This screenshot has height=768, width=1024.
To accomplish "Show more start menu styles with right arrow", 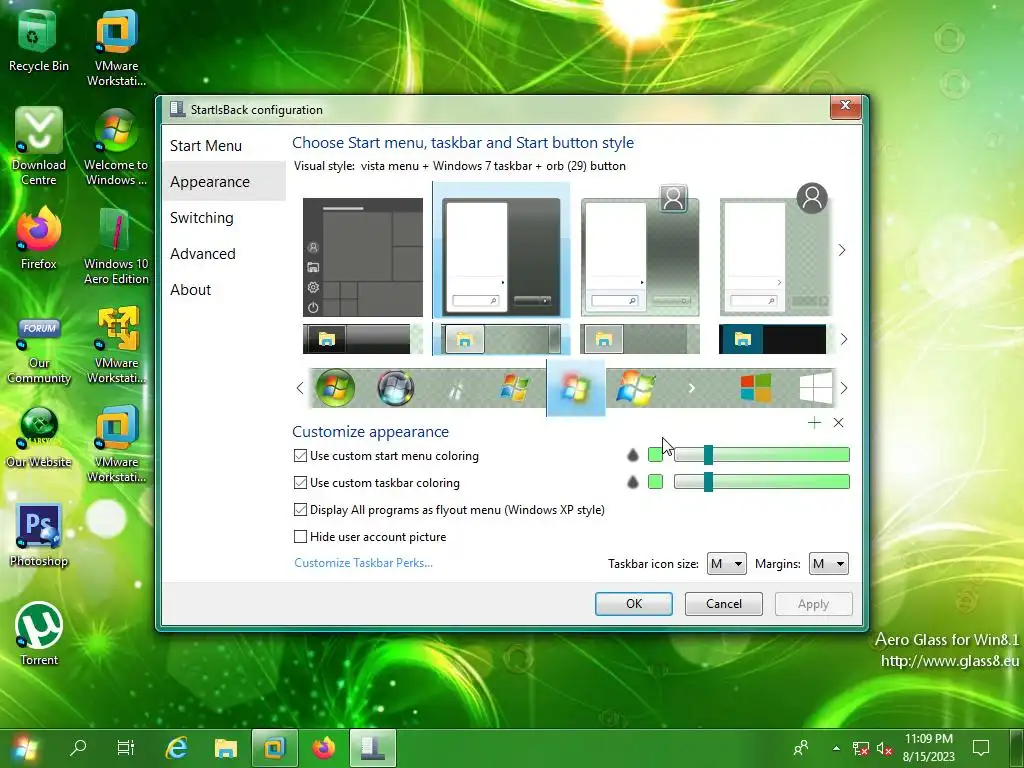I will click(842, 250).
